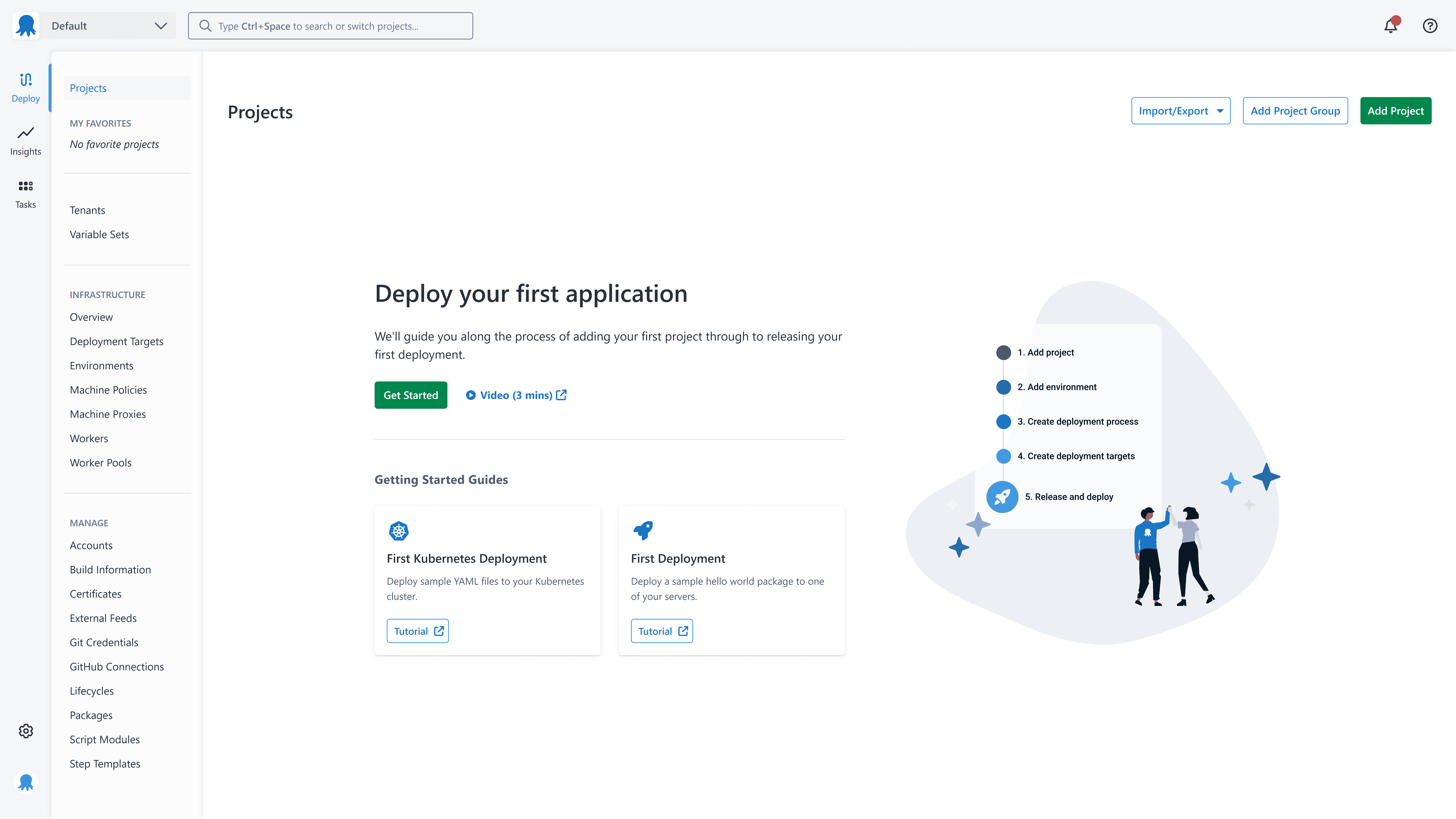
Task: Go to Script Modules
Action: click(x=105, y=740)
